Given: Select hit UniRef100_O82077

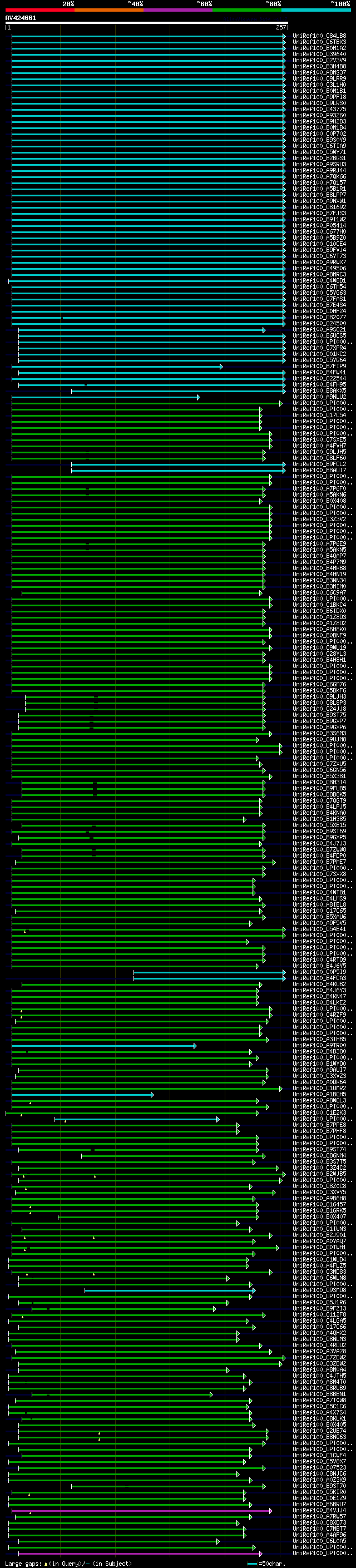Looking at the screenshot, I should (x=319, y=317).
